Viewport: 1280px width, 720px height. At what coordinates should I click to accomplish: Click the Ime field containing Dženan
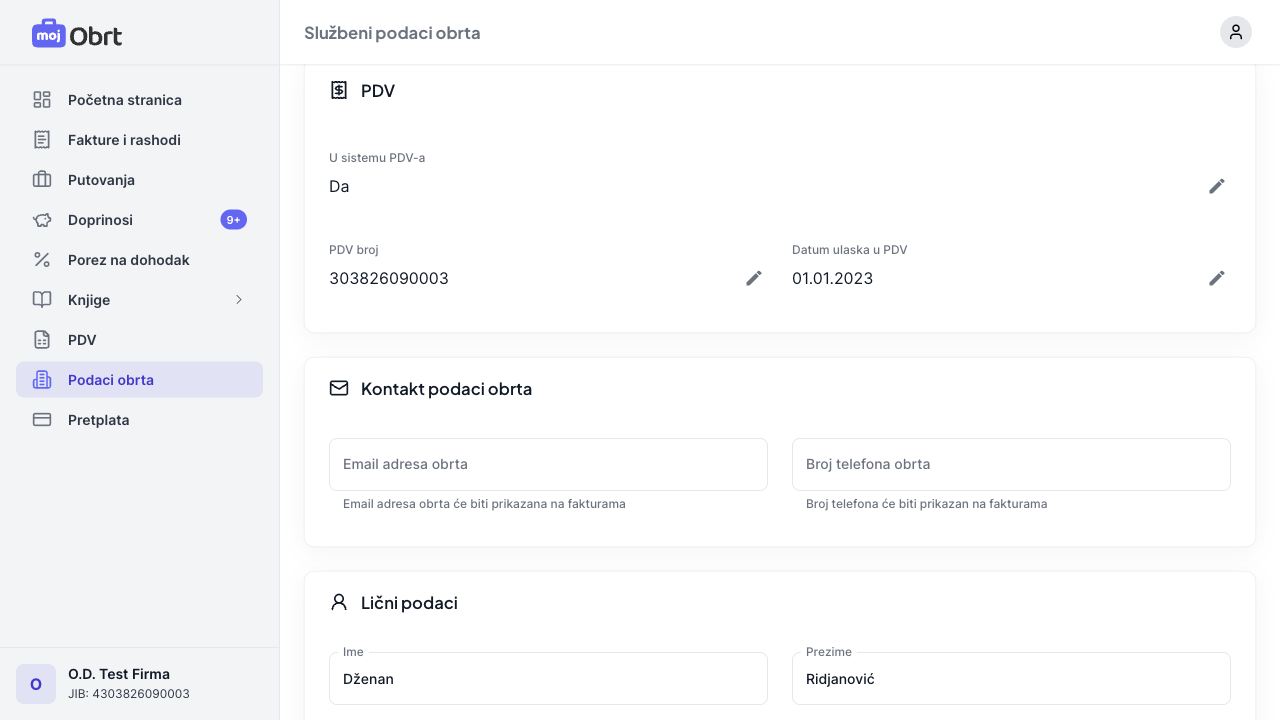548,679
